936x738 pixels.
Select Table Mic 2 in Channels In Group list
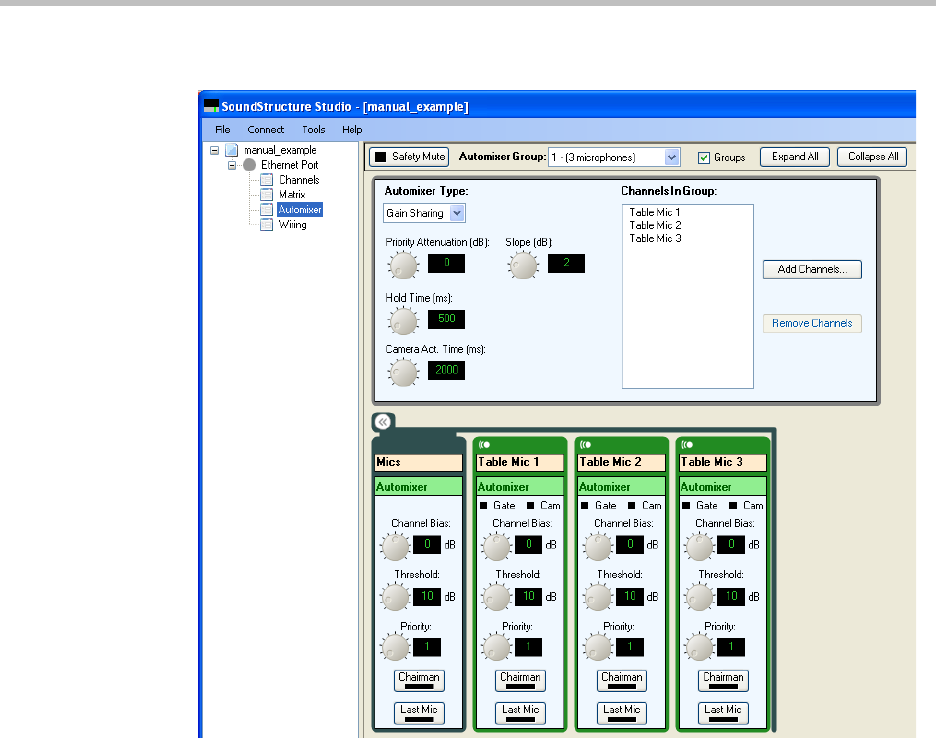tap(655, 225)
